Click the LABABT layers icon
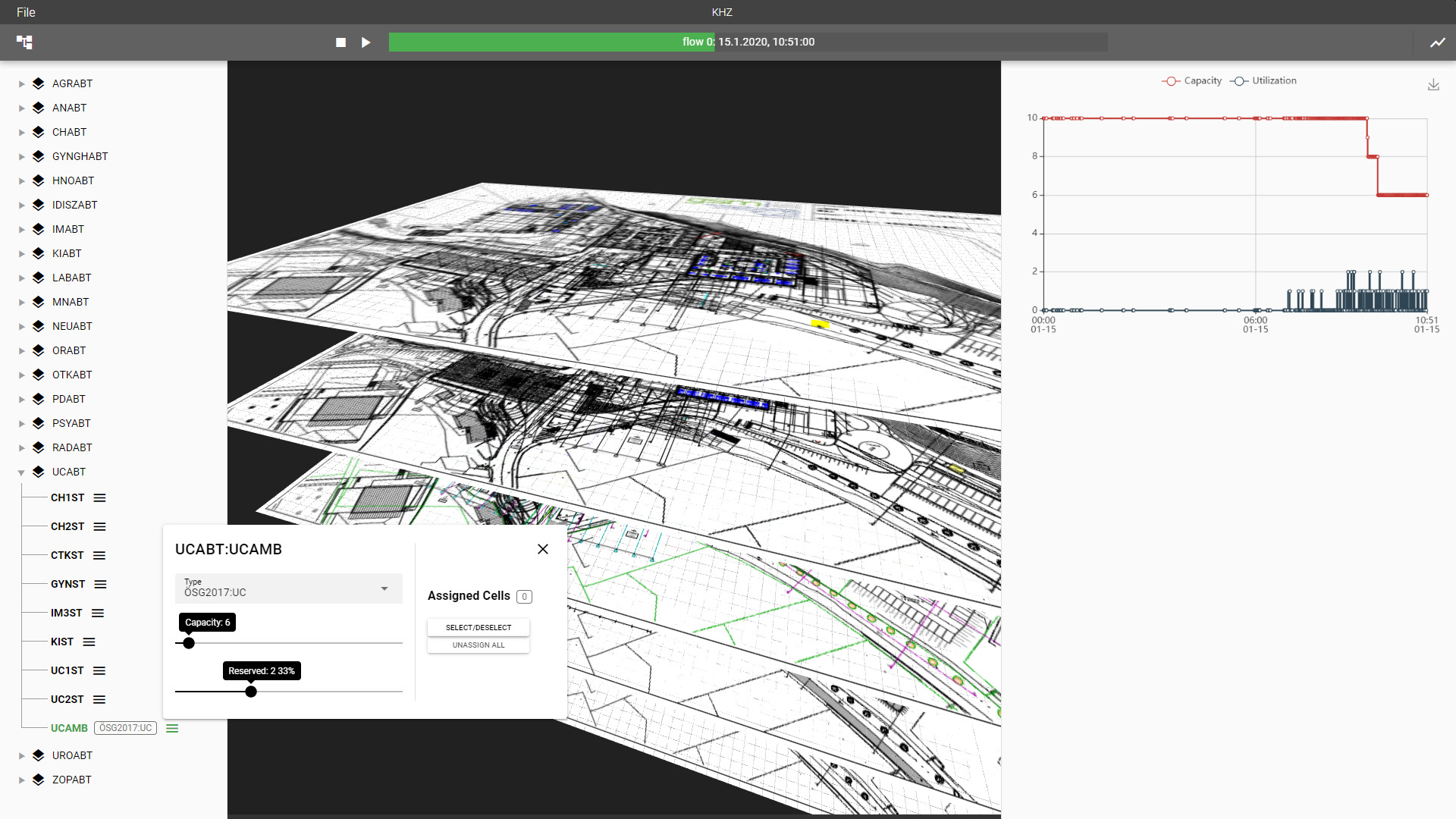This screenshot has height=819, width=1456. pyautogui.click(x=39, y=278)
